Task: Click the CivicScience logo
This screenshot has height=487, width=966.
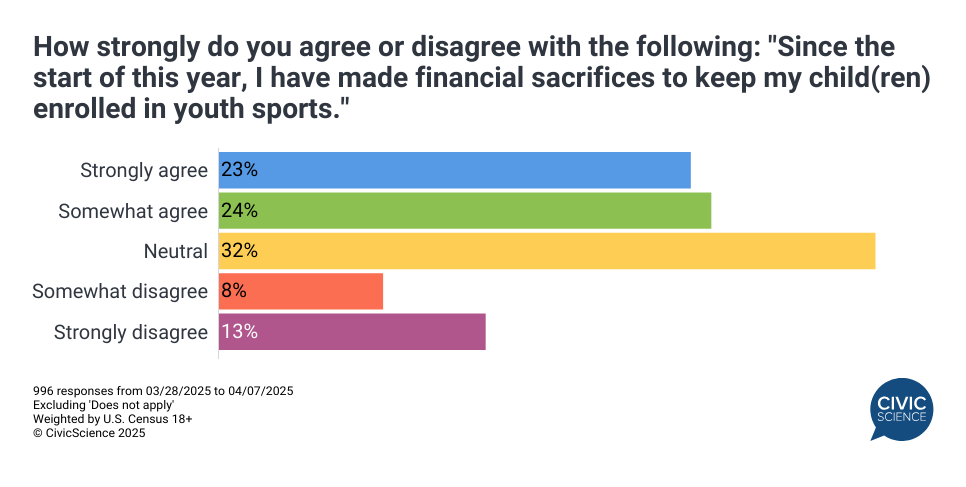Action: click(x=901, y=411)
